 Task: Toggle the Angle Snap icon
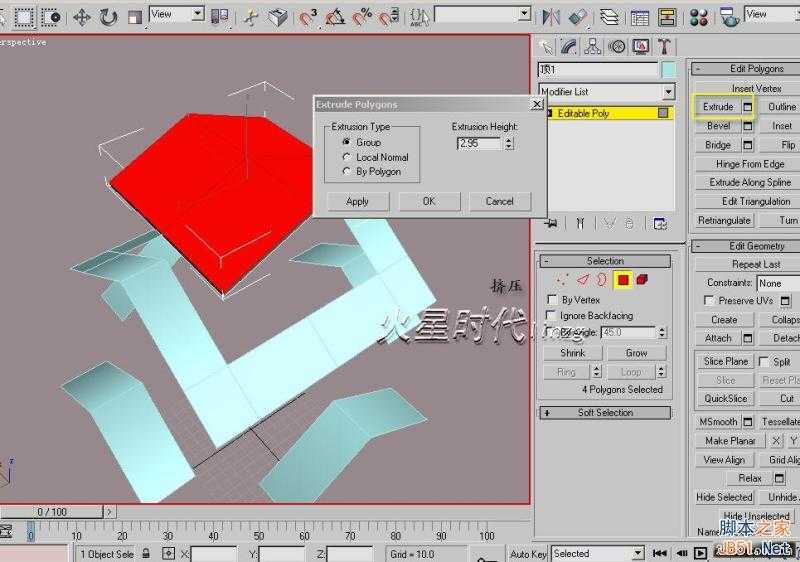pos(335,18)
